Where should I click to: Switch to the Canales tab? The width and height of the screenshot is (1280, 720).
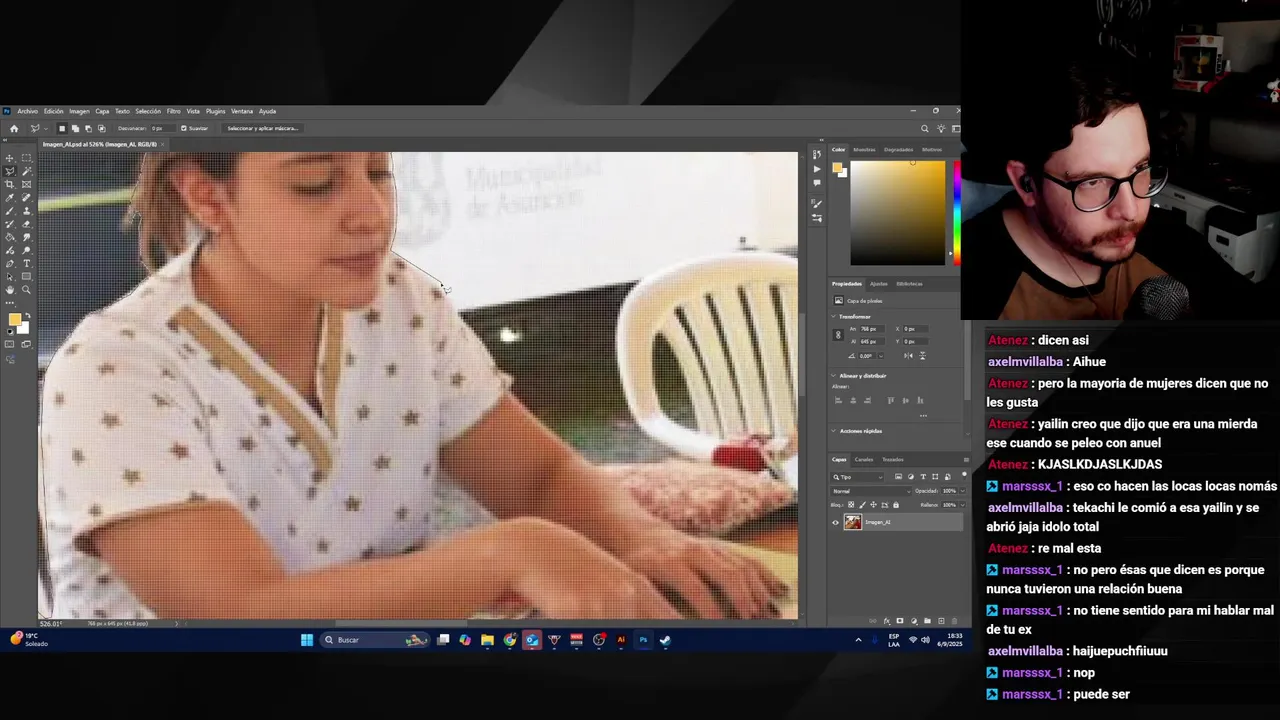pos(864,459)
